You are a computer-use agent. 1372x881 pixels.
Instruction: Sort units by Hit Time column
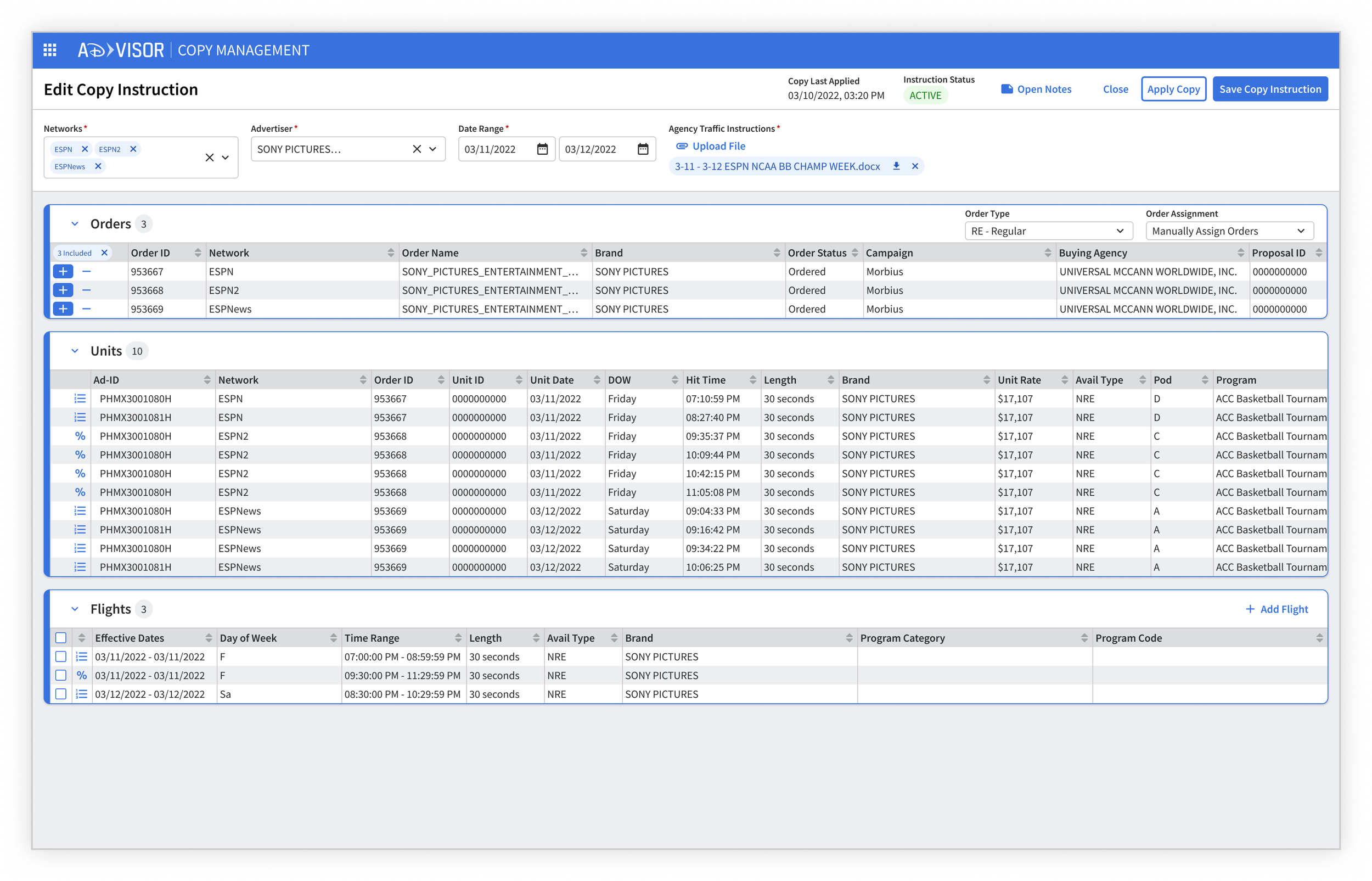pyautogui.click(x=752, y=380)
